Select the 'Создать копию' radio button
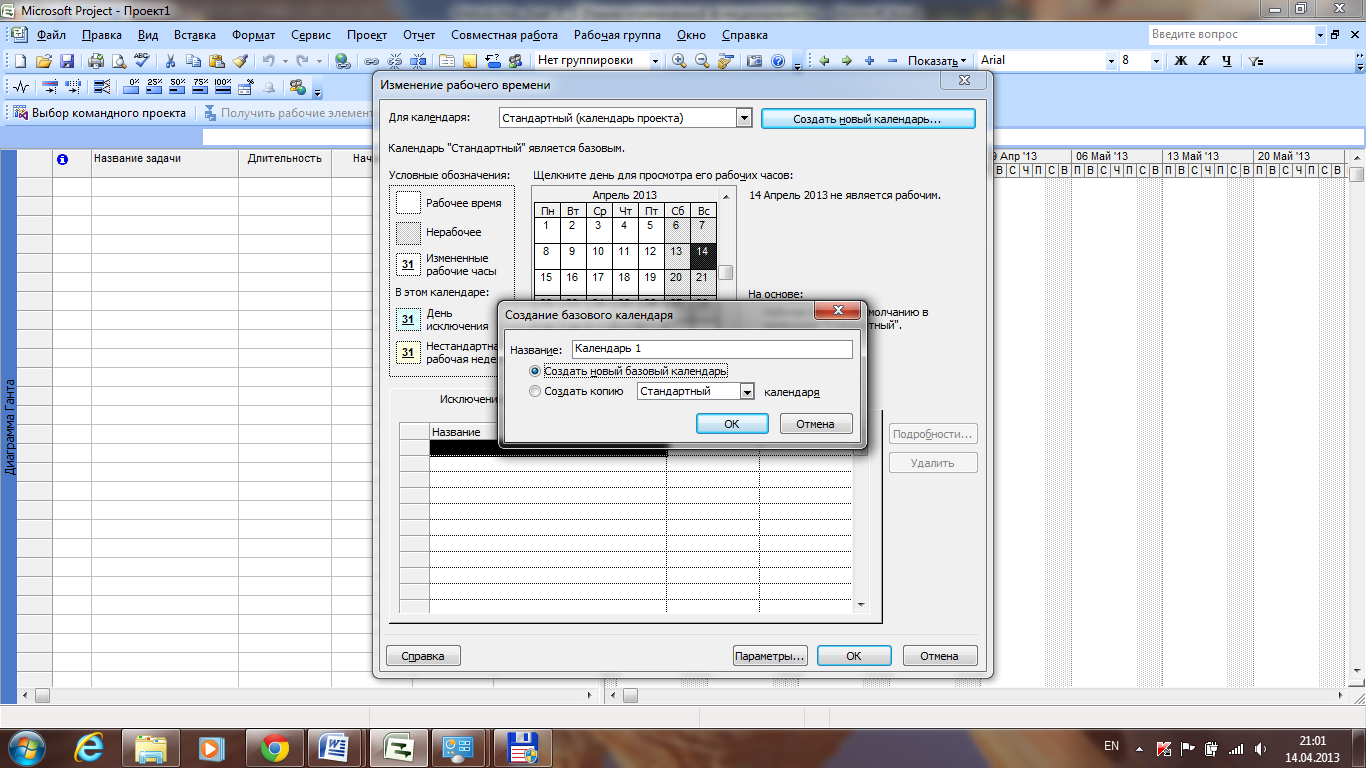This screenshot has width=1366, height=768. pyautogui.click(x=535, y=392)
